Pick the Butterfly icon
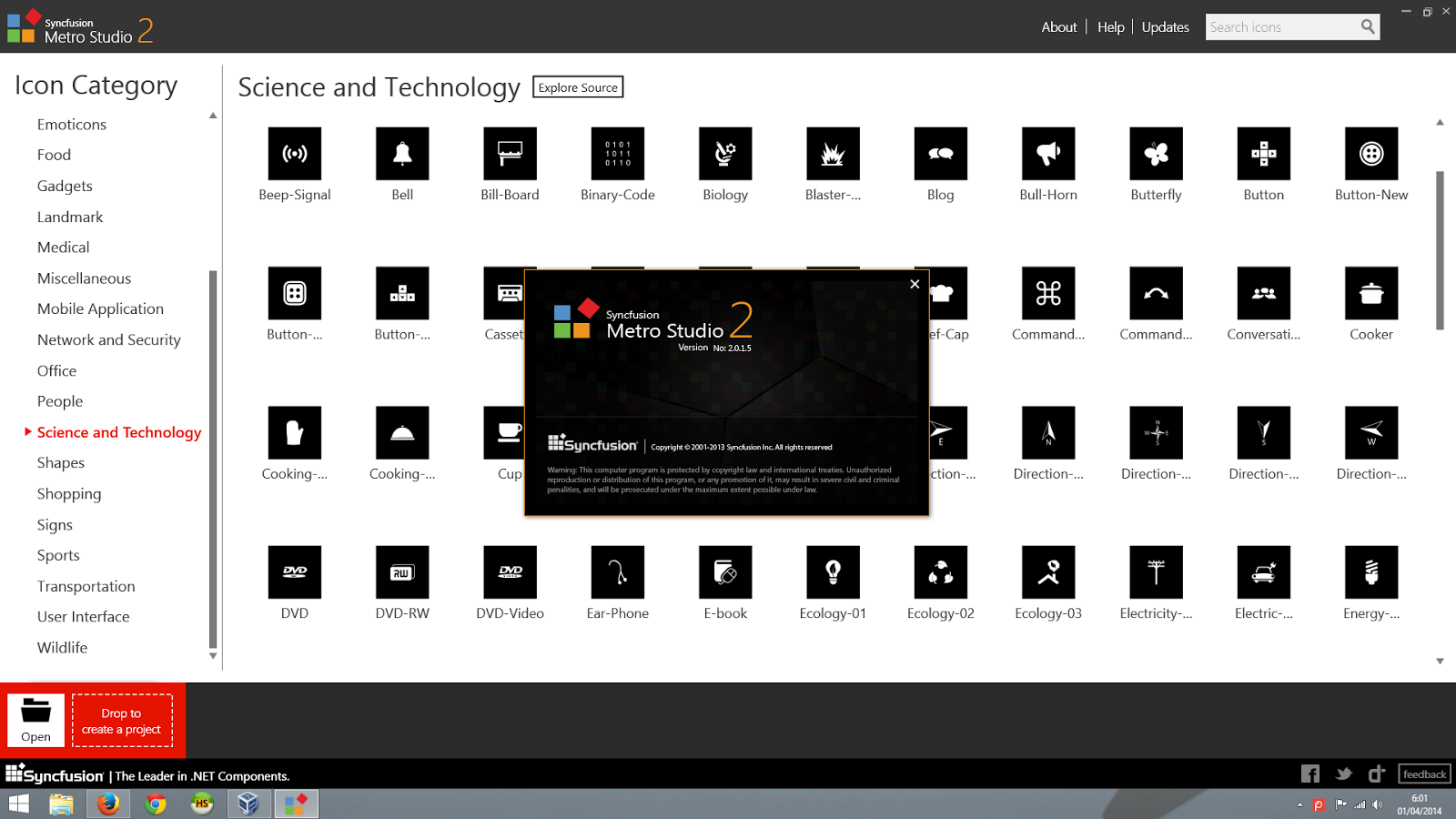The image size is (1456, 819). point(1155,153)
